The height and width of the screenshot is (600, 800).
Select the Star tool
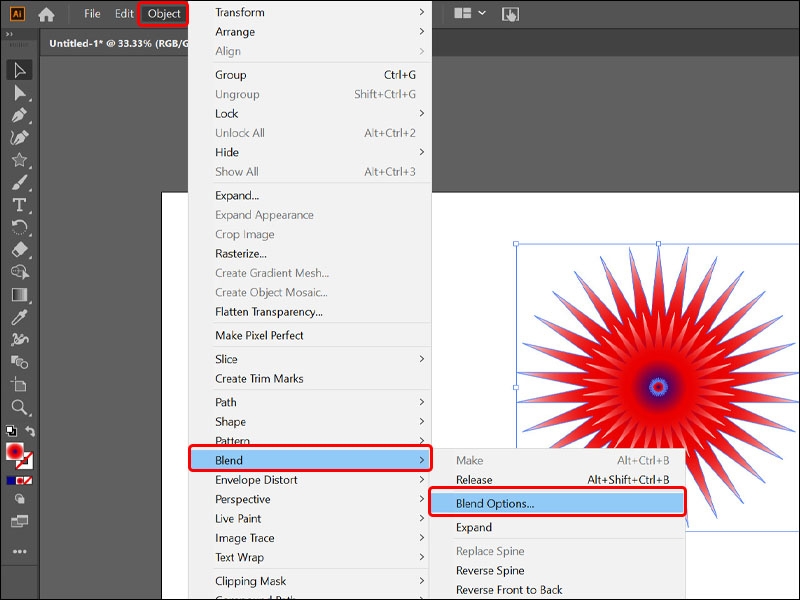point(19,160)
